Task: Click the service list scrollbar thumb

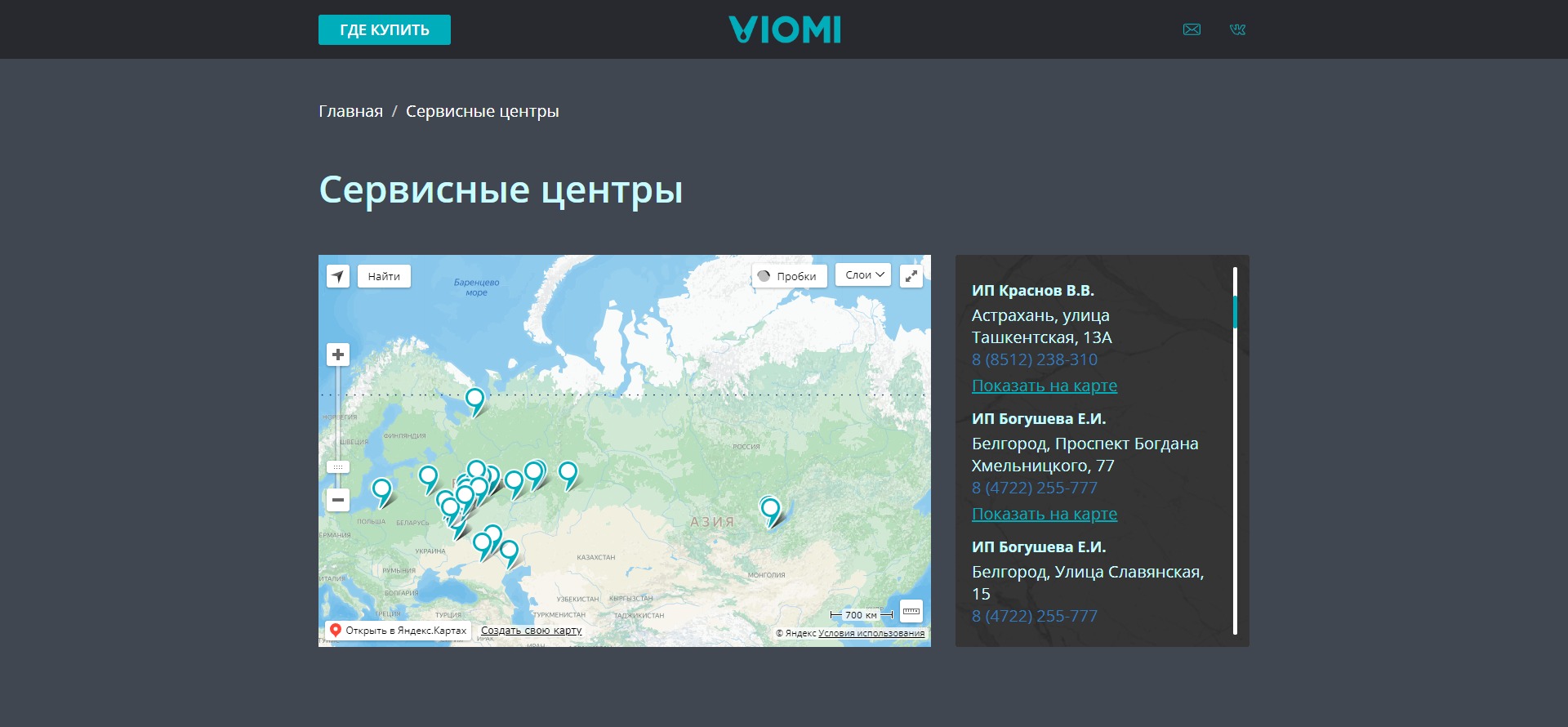Action: 1235,312
